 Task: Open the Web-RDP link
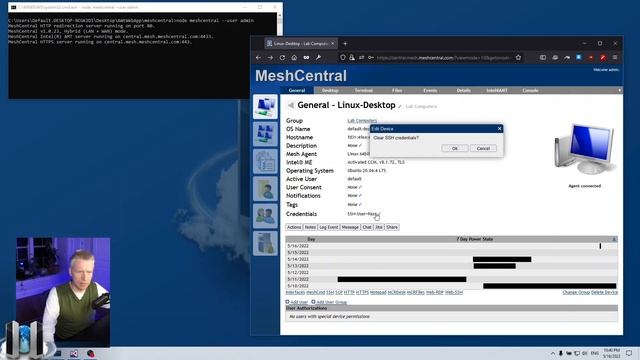point(435,292)
